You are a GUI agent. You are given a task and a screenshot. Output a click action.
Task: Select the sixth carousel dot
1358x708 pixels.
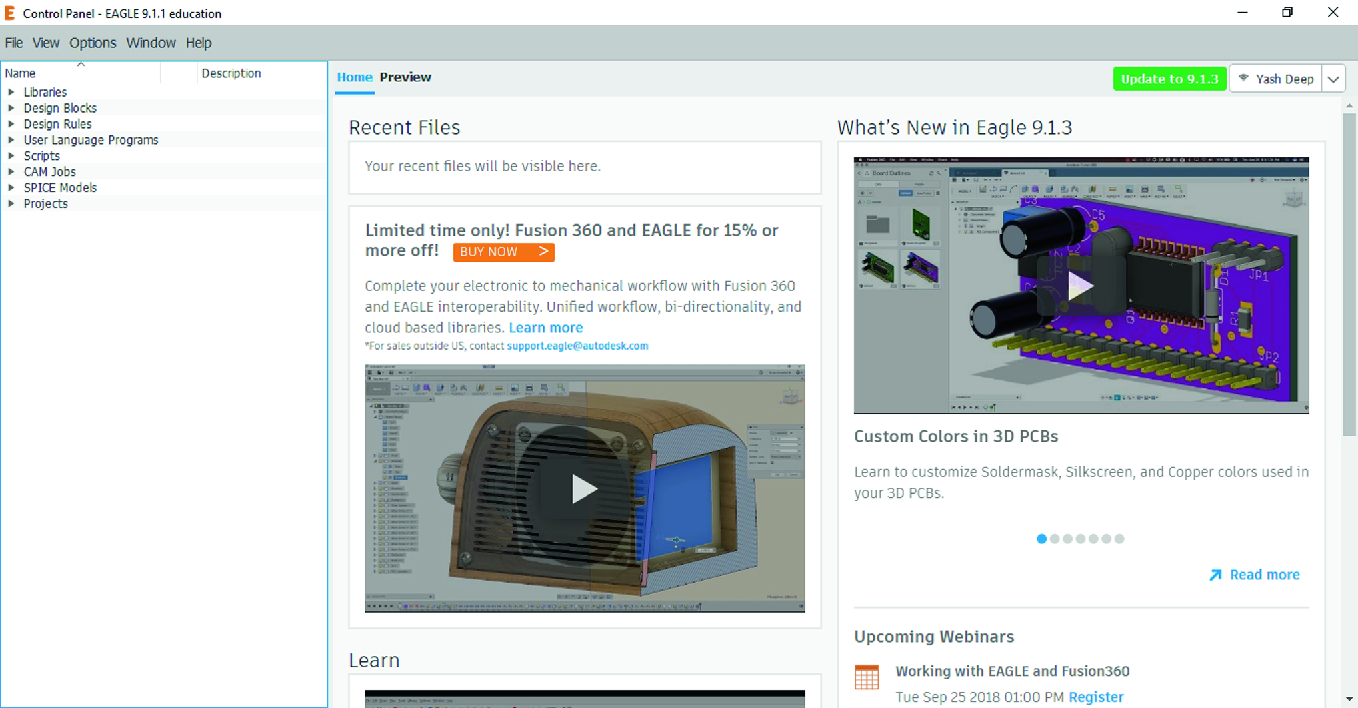coord(1107,539)
